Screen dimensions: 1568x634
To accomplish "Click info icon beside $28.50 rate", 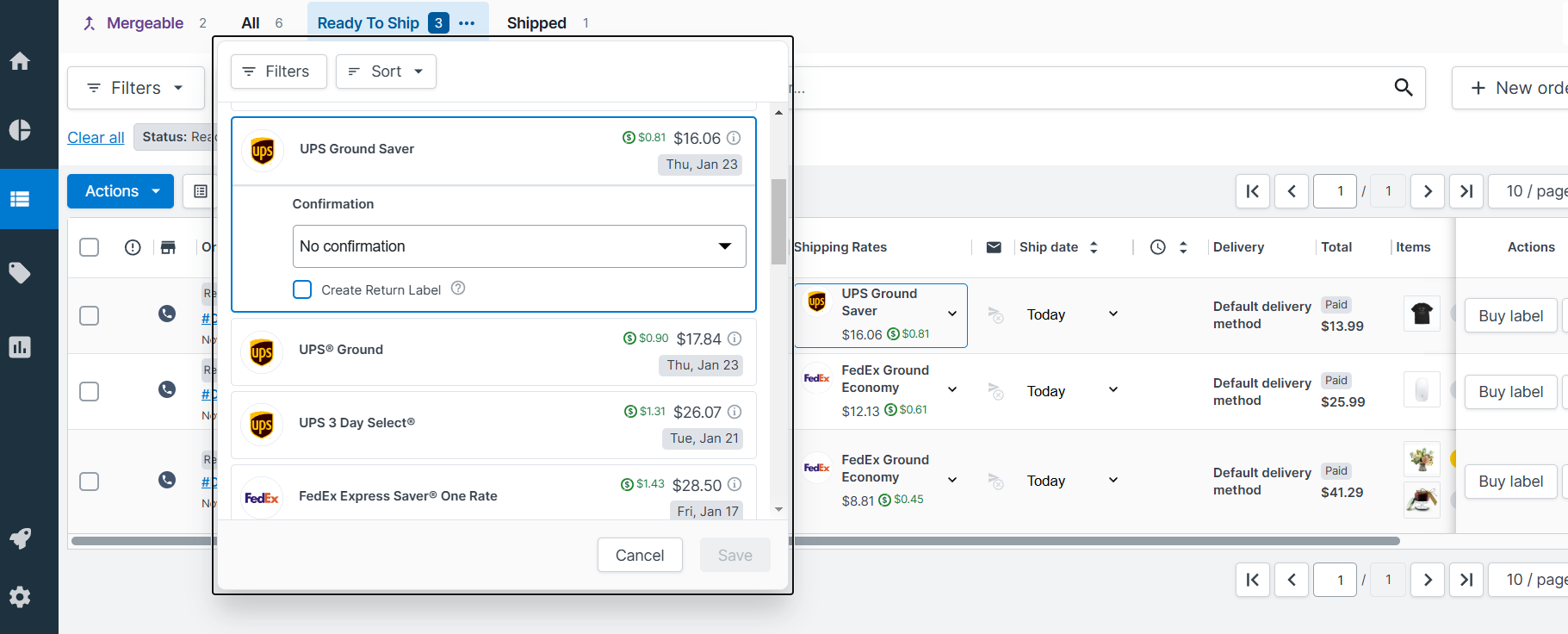I will pyautogui.click(x=734, y=484).
